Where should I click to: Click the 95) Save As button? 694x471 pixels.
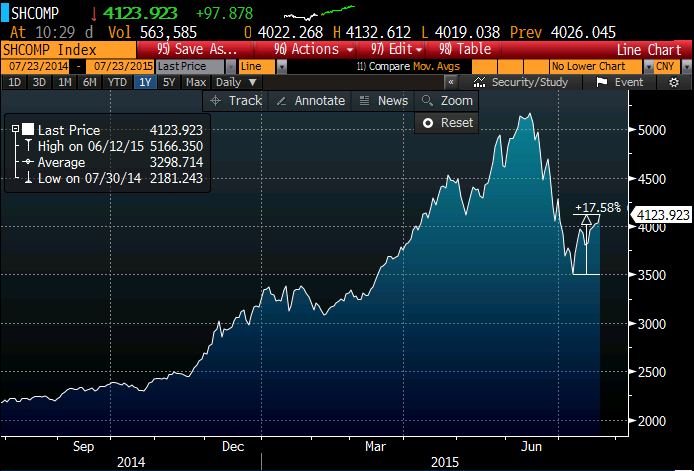pos(198,49)
